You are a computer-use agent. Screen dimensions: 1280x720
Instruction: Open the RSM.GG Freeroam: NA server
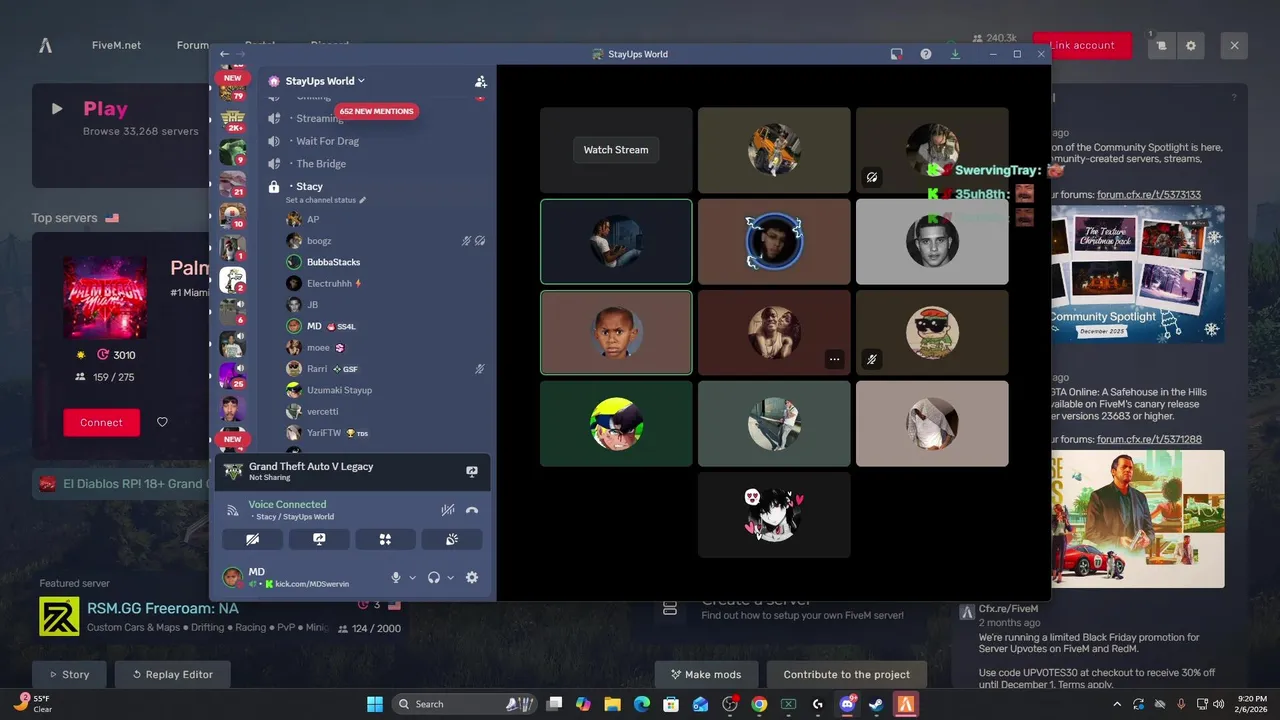click(161, 608)
